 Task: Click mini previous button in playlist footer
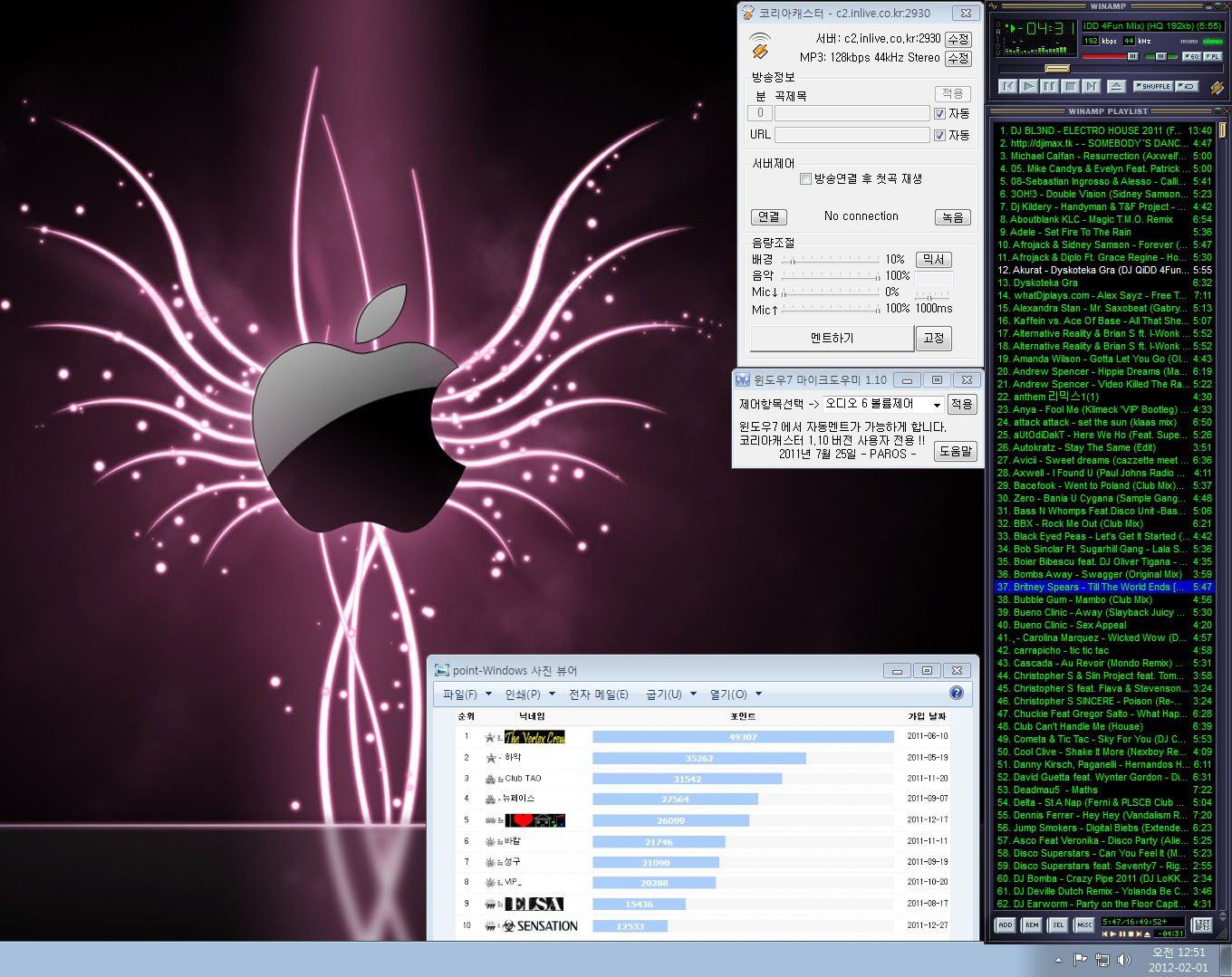(1104, 934)
